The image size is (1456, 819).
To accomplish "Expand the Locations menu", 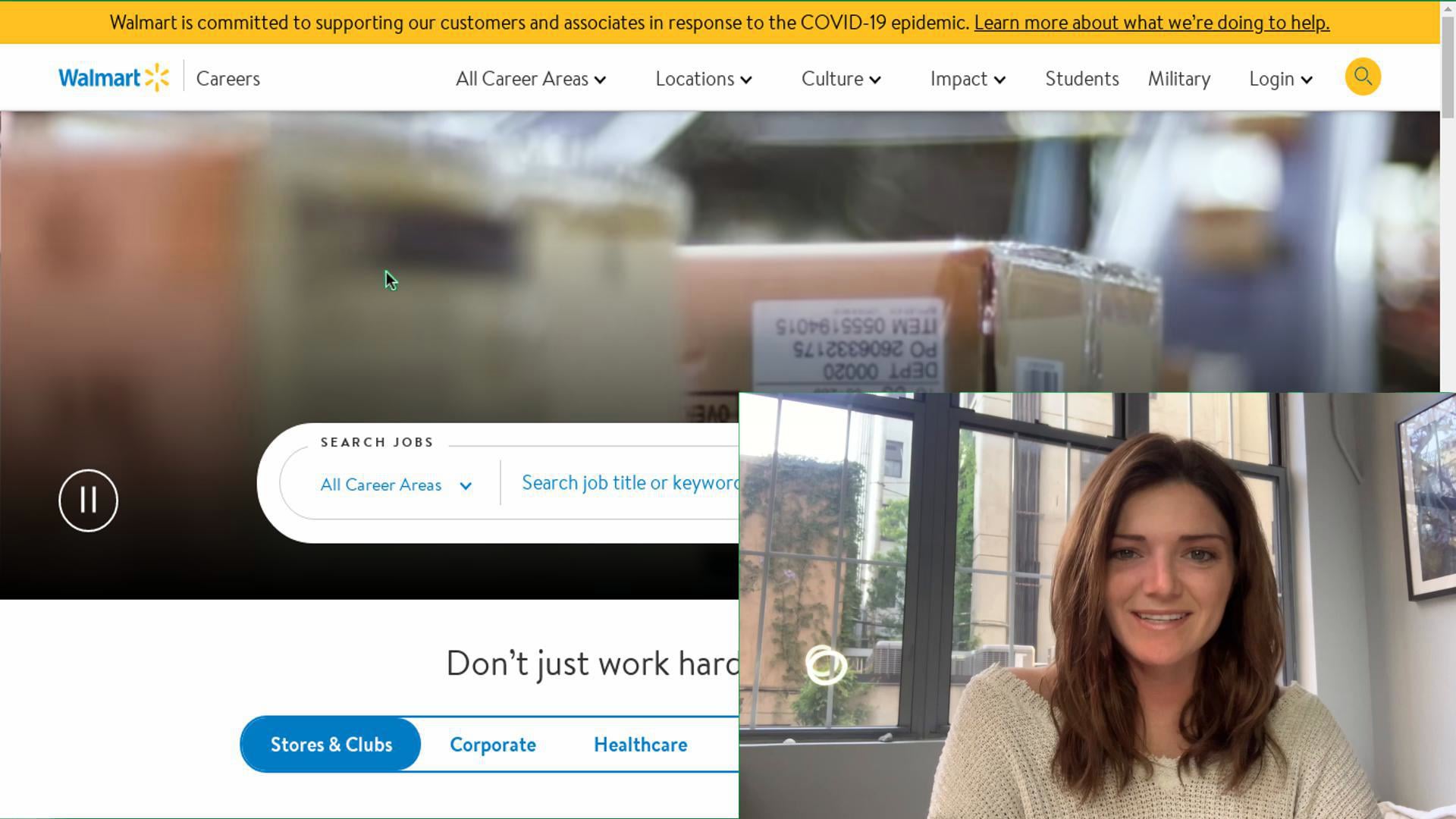I will coord(704,79).
